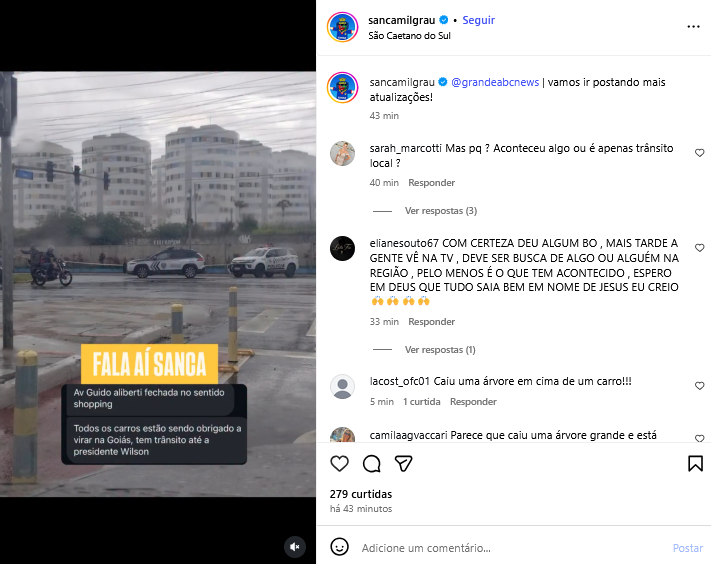View the 279 curtidas likes list
Viewport: 711px width, 564px height.
[361, 494]
